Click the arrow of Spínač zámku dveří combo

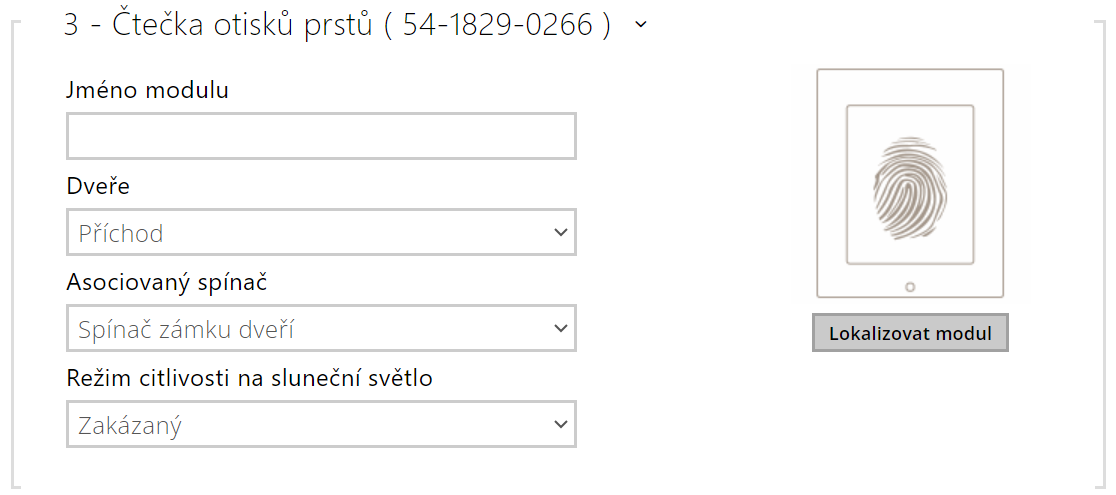[x=559, y=329]
